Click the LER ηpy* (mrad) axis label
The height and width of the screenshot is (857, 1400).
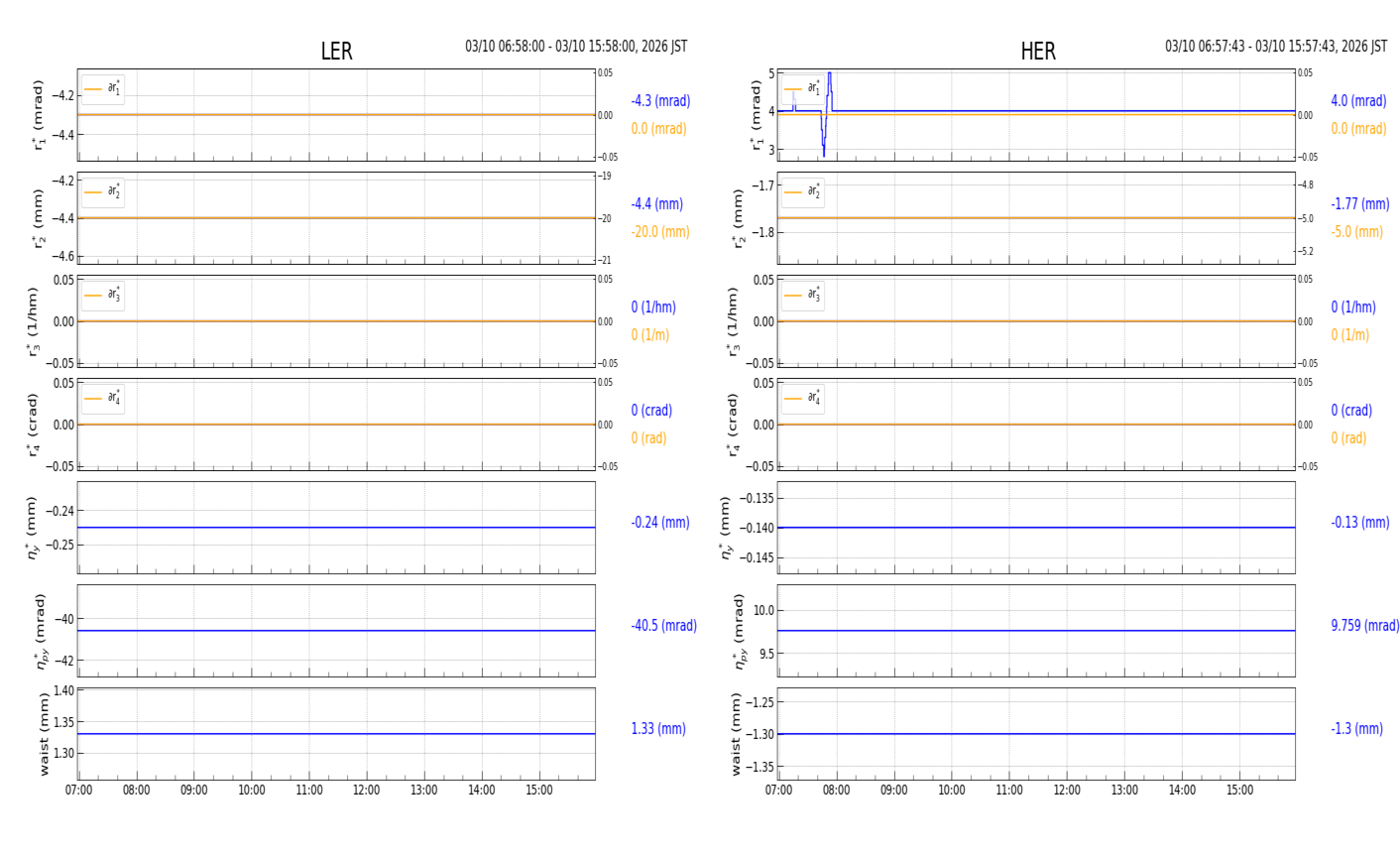(x=41, y=631)
